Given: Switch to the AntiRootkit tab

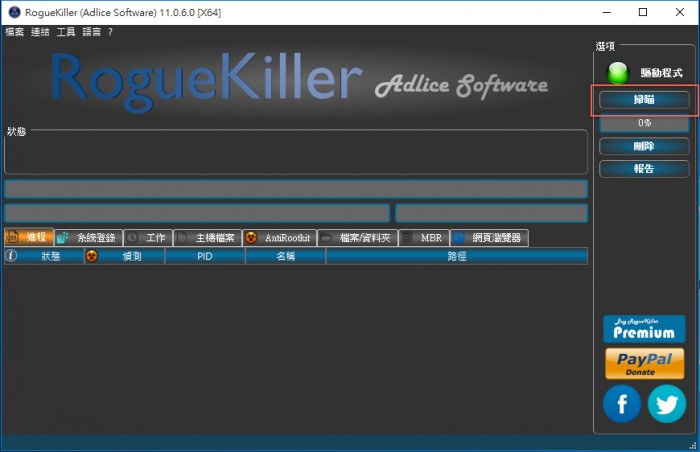Looking at the screenshot, I should (279, 238).
